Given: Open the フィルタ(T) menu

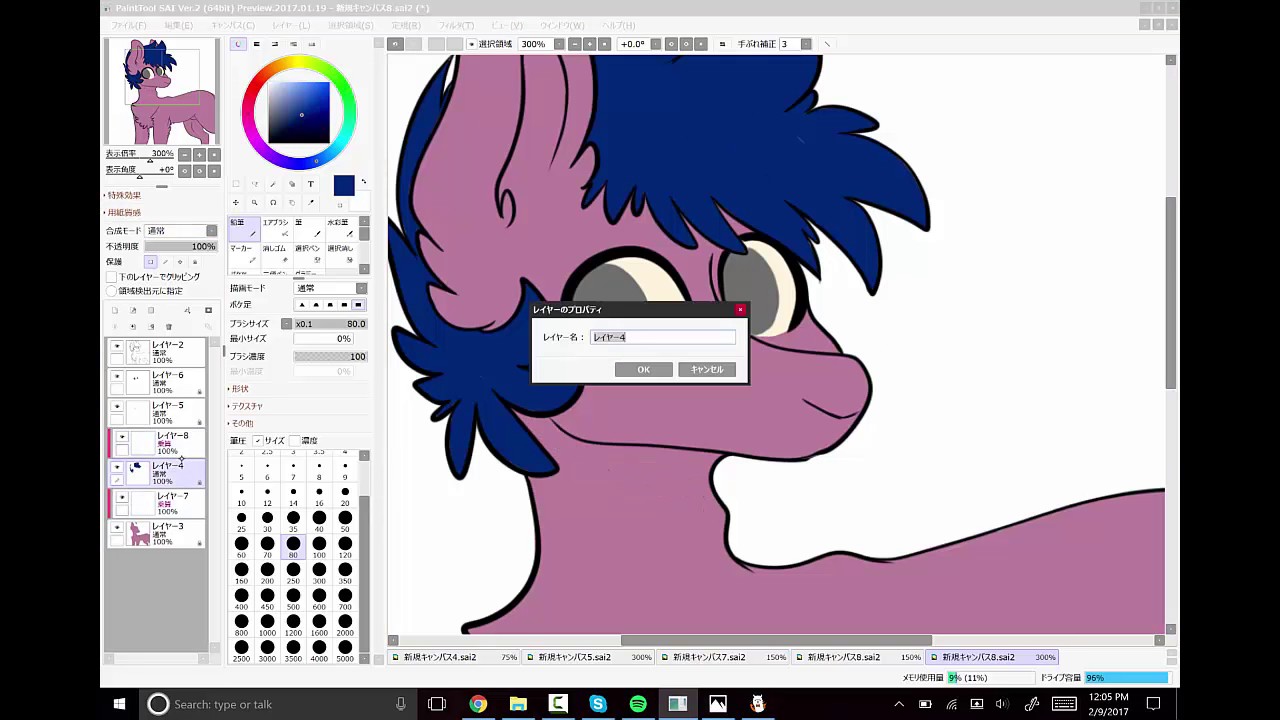Looking at the screenshot, I should 456,25.
